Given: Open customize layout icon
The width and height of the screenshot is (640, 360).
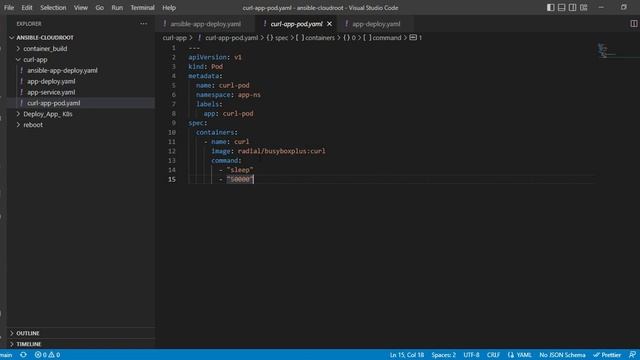Looking at the screenshot, I should 584,7.
